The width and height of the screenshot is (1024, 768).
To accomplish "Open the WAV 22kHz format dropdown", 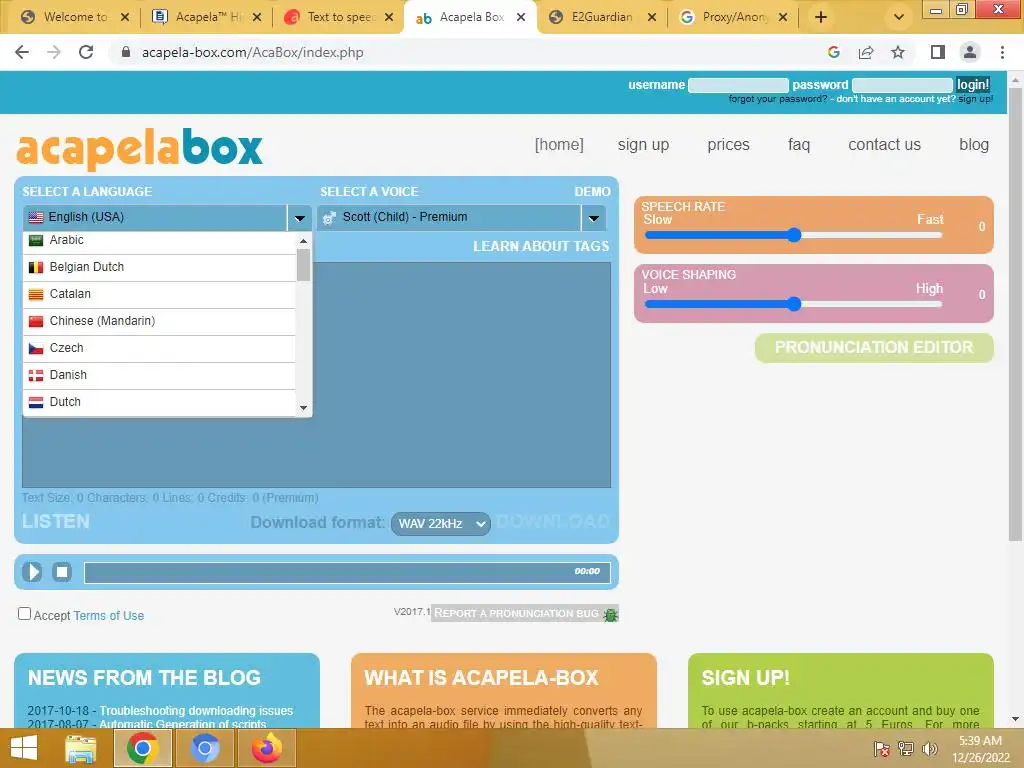I will click(441, 524).
